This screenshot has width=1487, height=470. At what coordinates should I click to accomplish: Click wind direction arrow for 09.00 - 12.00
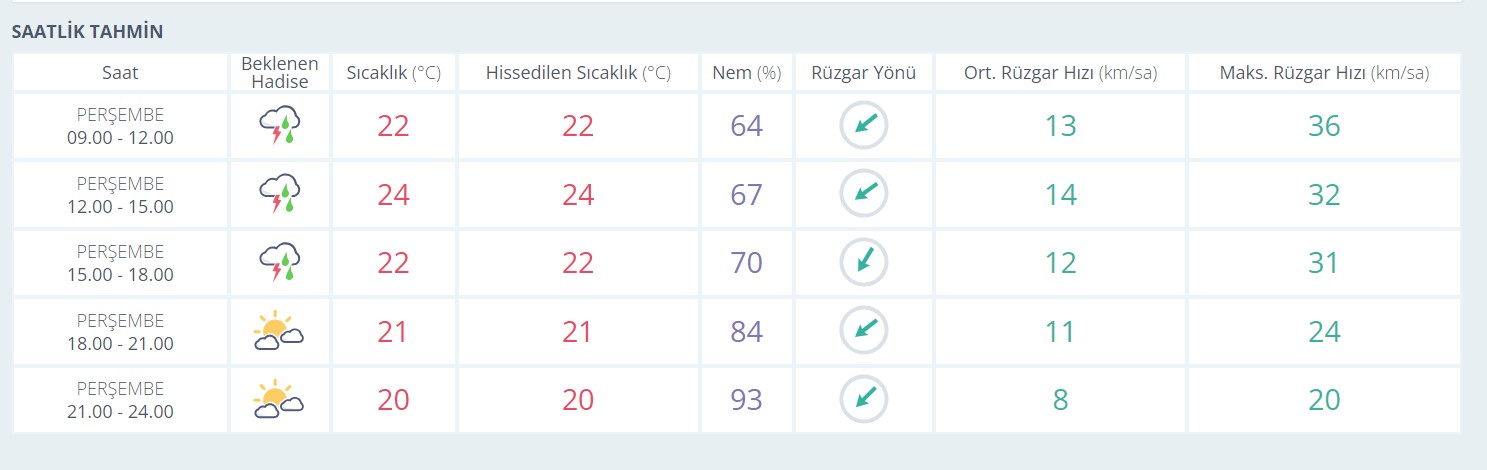(x=864, y=126)
